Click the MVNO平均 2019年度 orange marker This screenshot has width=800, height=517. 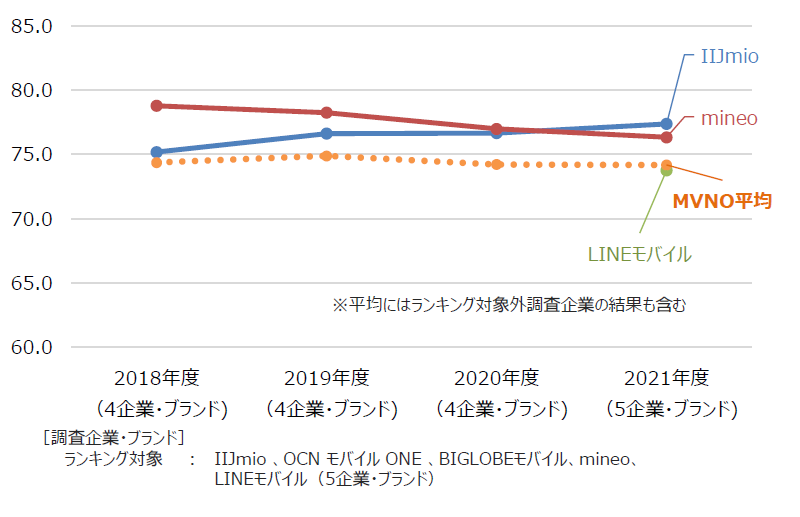tap(327, 156)
